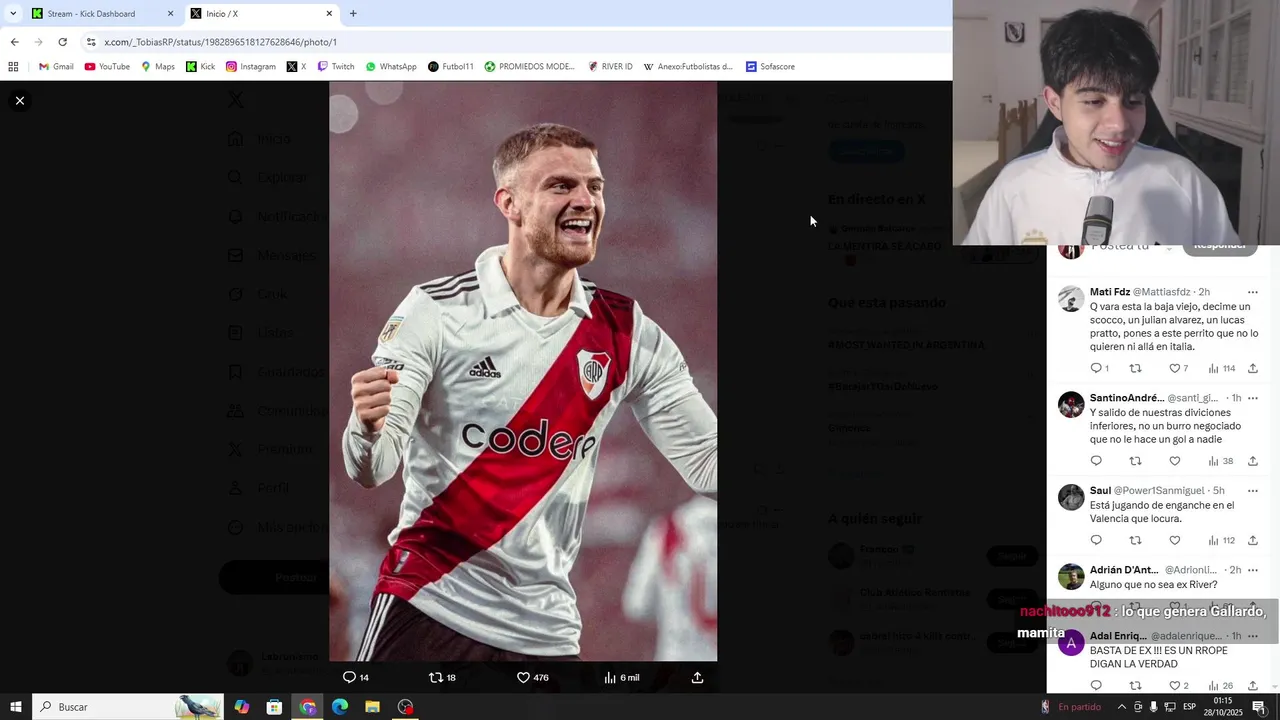Share the photo via the share icon

click(x=697, y=677)
